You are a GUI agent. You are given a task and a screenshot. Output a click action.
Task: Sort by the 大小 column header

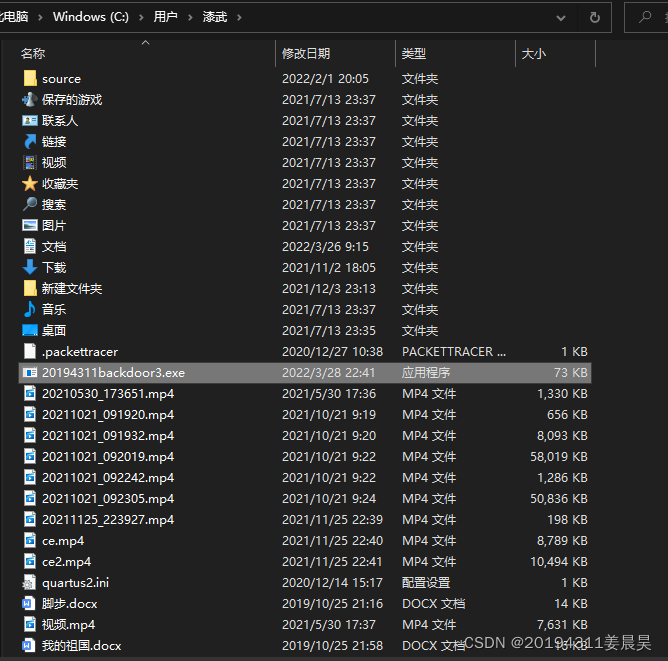pos(533,54)
